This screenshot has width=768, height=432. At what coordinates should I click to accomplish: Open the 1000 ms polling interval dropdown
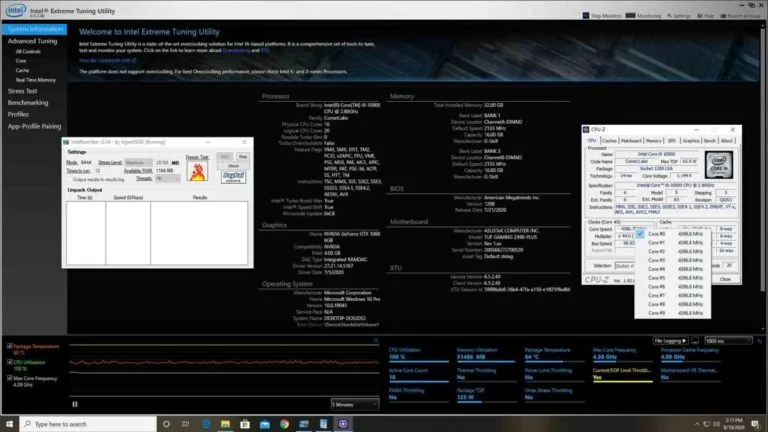(728, 340)
